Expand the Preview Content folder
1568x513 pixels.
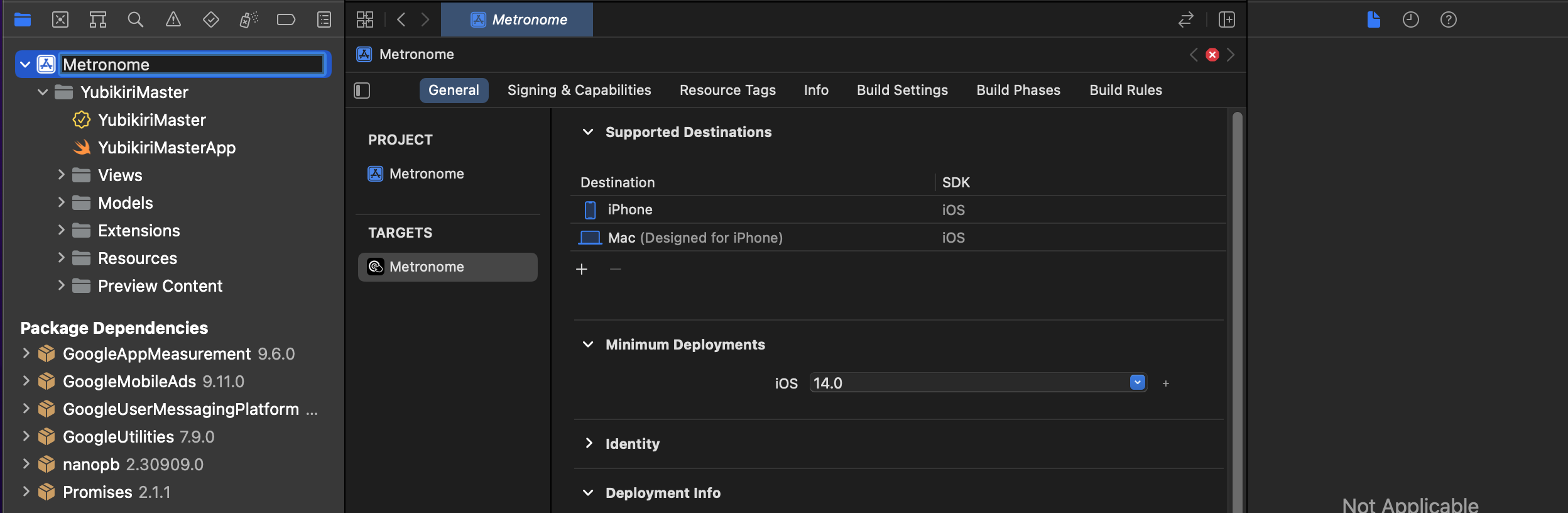pyautogui.click(x=61, y=285)
